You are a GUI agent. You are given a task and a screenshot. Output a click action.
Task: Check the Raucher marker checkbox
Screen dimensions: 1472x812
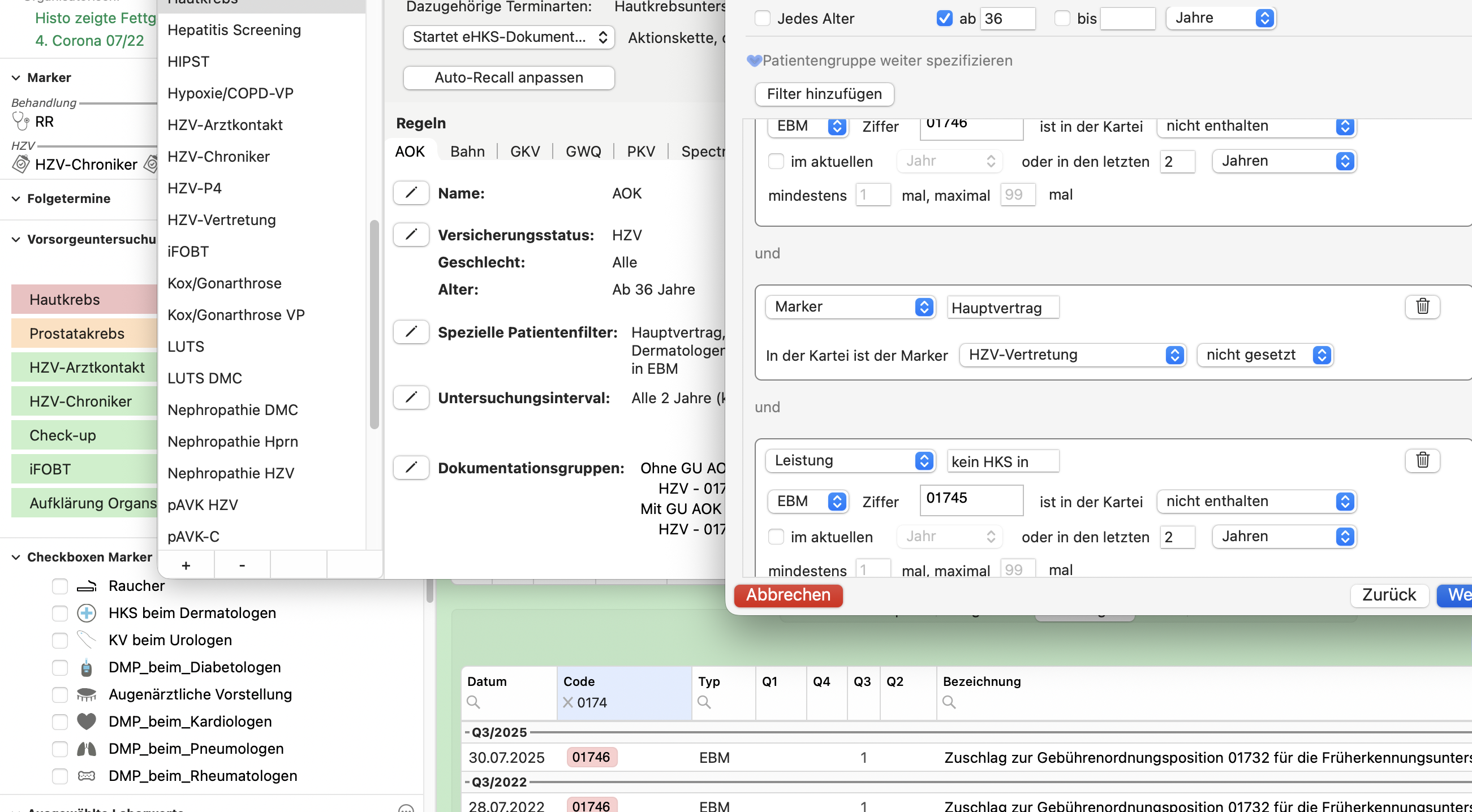click(59, 586)
